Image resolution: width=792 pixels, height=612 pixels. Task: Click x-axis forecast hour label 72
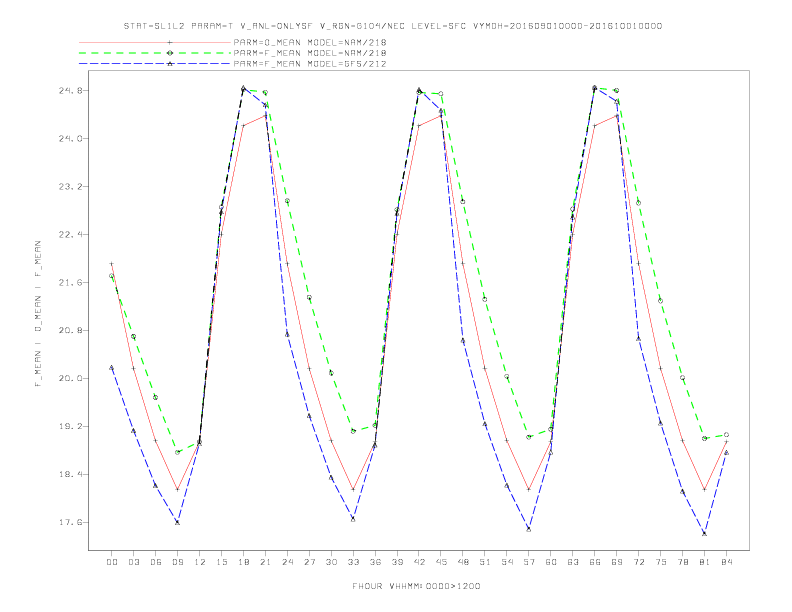tap(639, 562)
